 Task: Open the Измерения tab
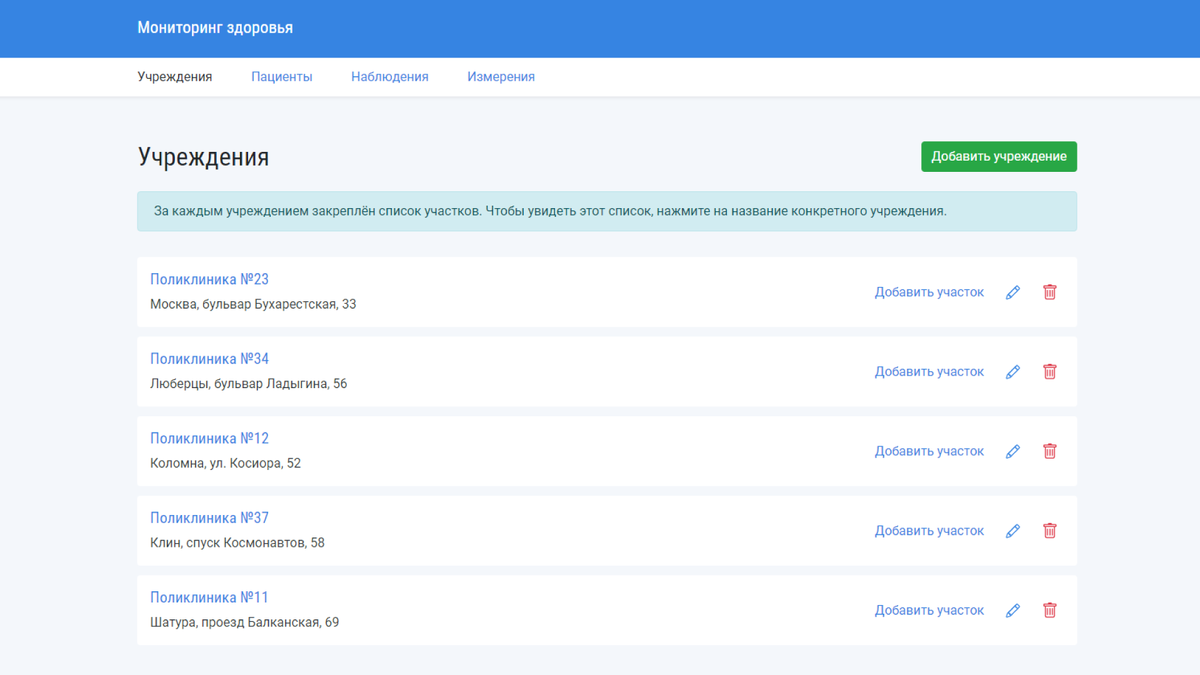501,76
